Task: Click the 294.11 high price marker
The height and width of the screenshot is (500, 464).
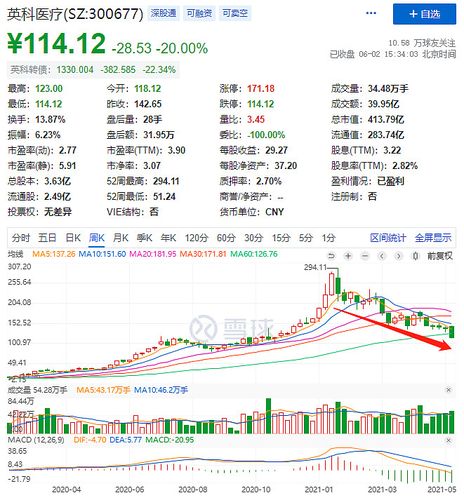Action: click(x=315, y=267)
